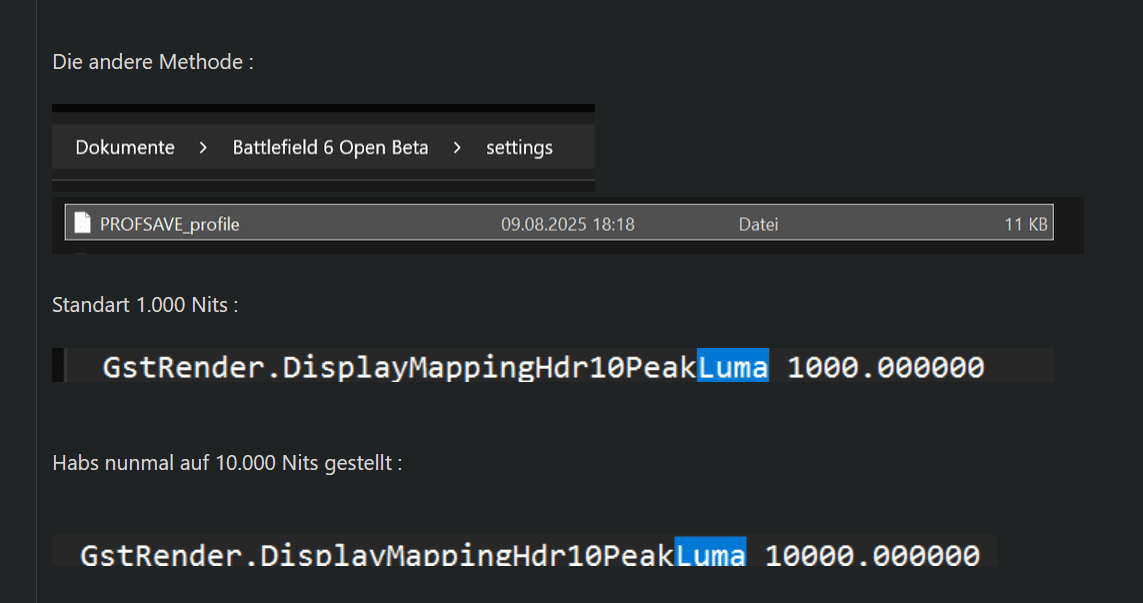
Task: Select the PROFSAVE_profile file name
Action: [170, 224]
